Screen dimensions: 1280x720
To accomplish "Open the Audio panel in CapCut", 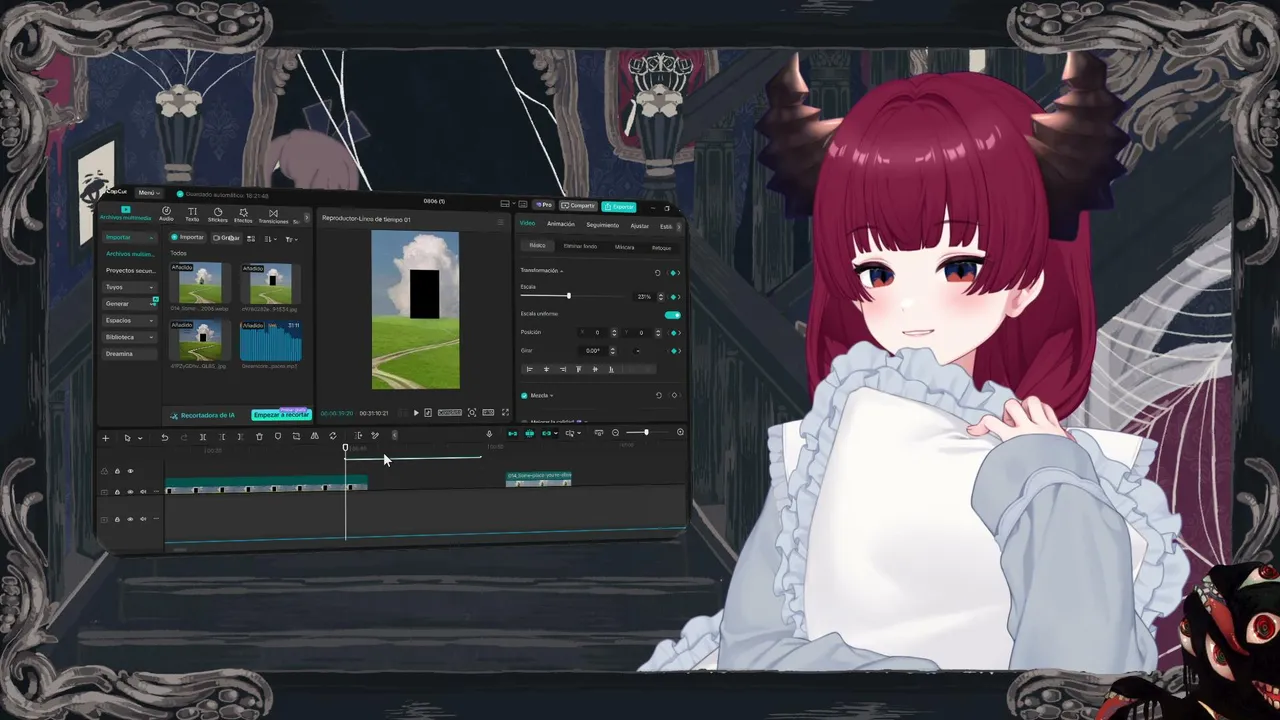I will click(166, 214).
